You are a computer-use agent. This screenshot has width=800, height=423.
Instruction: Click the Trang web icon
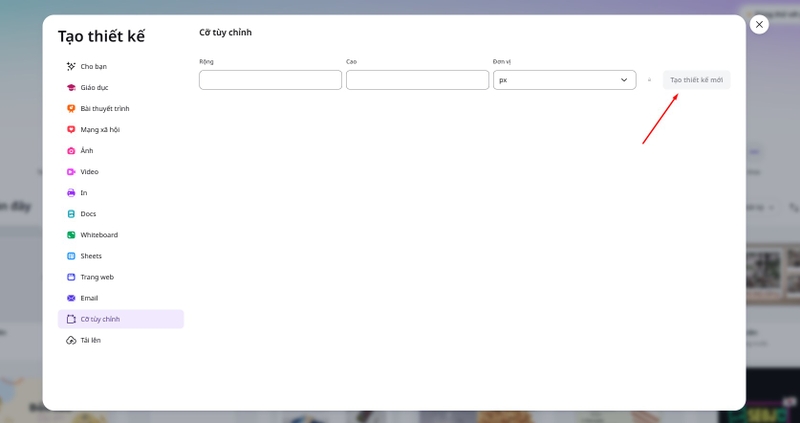tap(71, 277)
